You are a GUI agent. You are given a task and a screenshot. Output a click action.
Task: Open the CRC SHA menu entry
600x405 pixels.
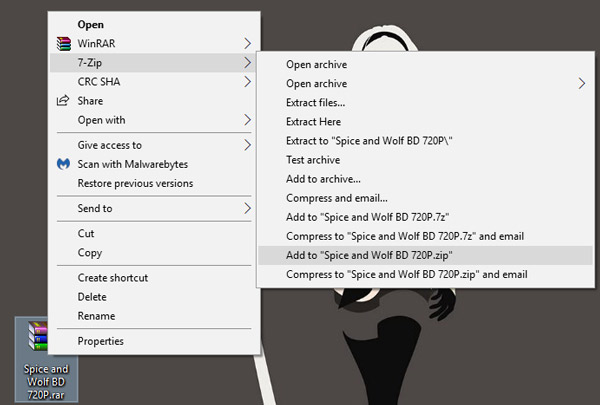coord(155,82)
